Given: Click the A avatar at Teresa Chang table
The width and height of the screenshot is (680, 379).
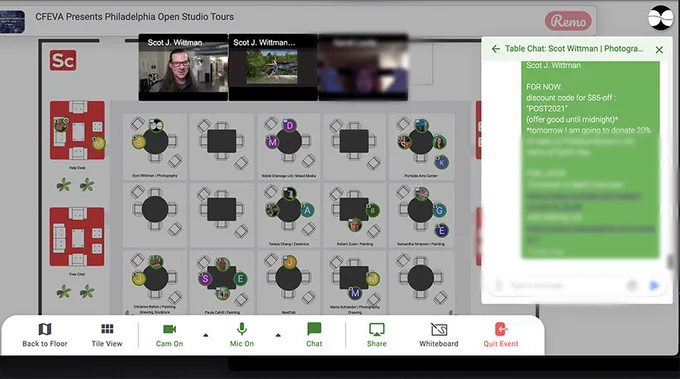Looking at the screenshot, I should coord(307,211).
